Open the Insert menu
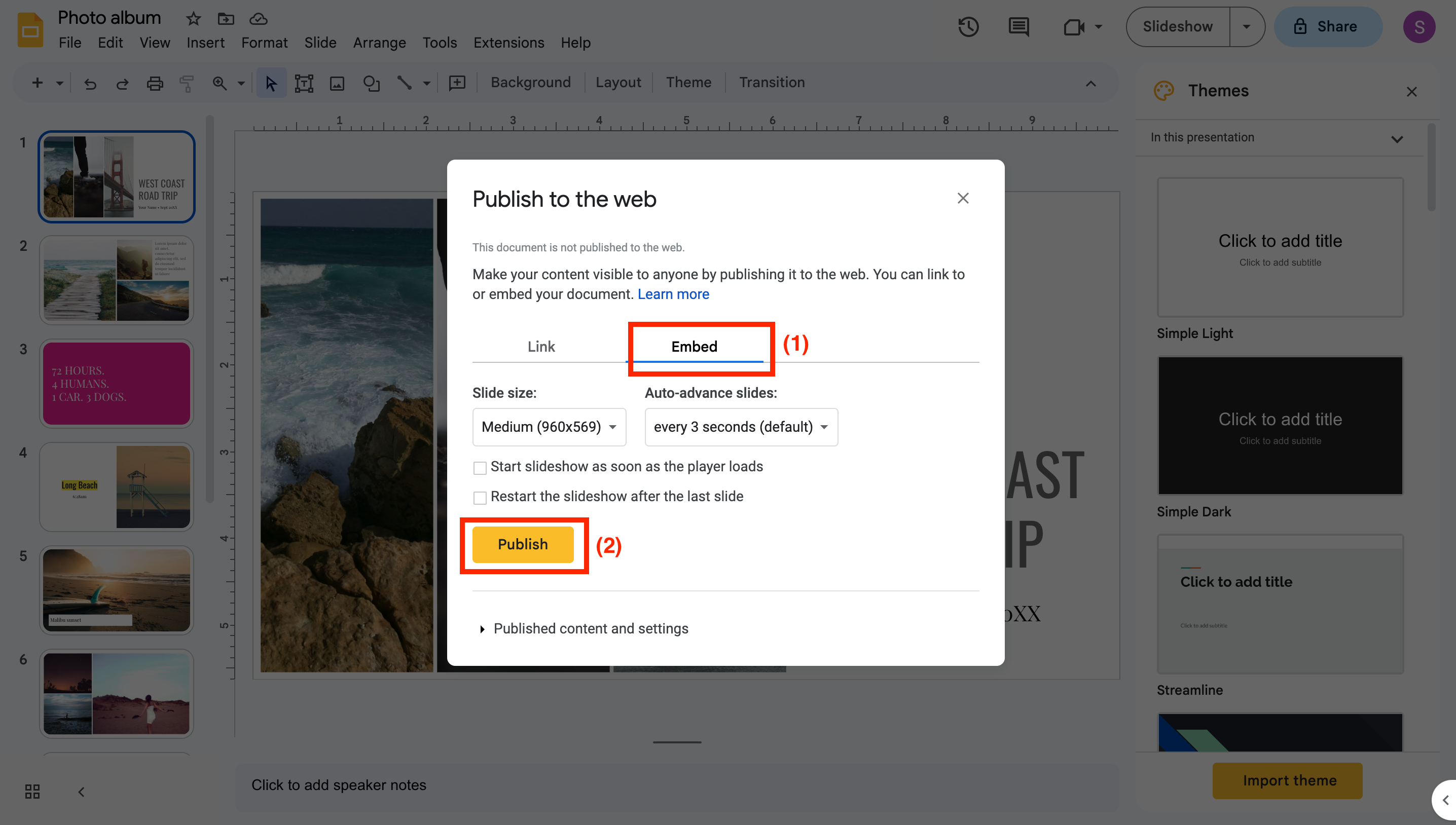This screenshot has height=825, width=1456. [x=205, y=43]
